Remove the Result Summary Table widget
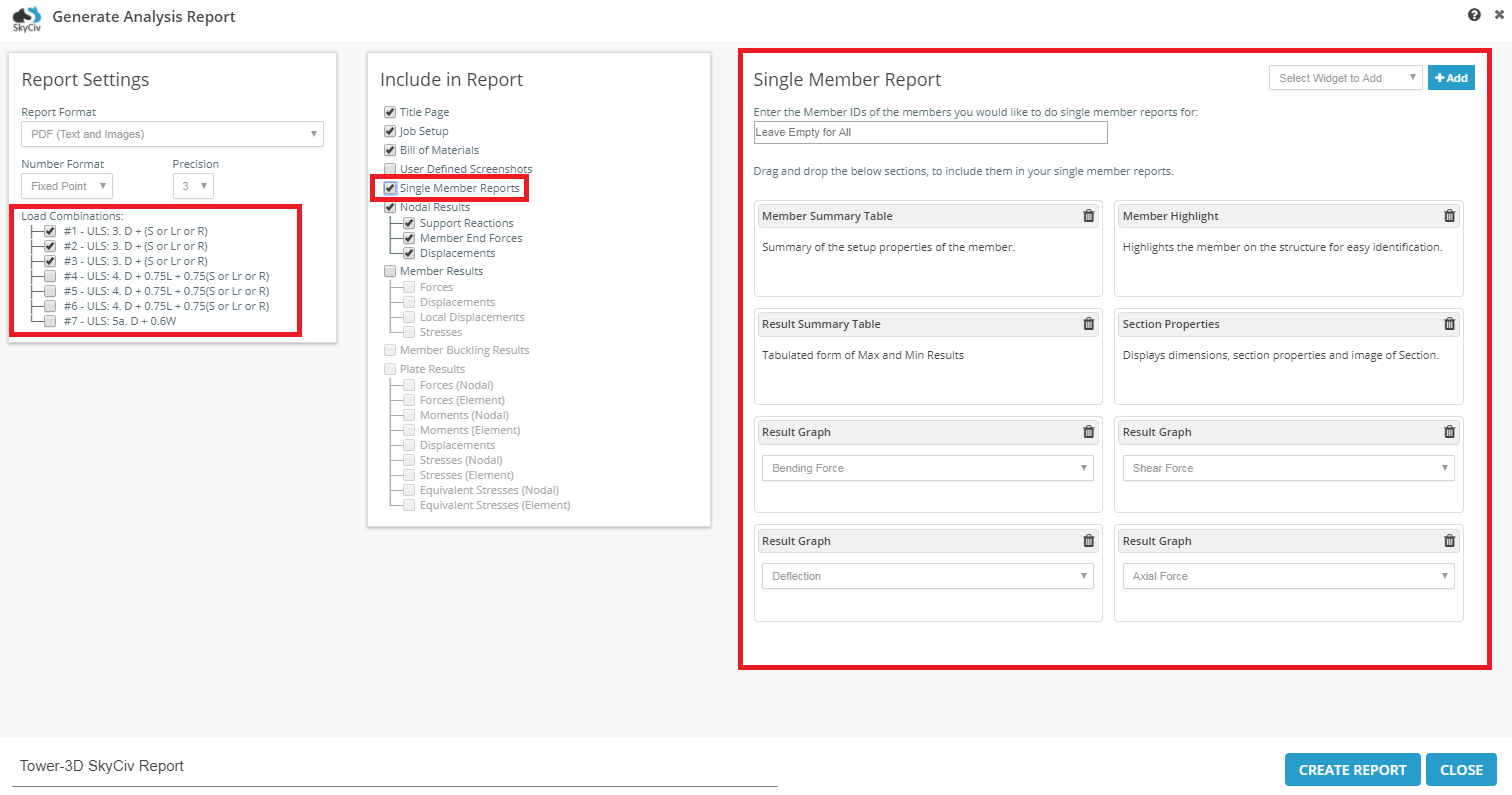This screenshot has width=1512, height=795. coord(1089,324)
